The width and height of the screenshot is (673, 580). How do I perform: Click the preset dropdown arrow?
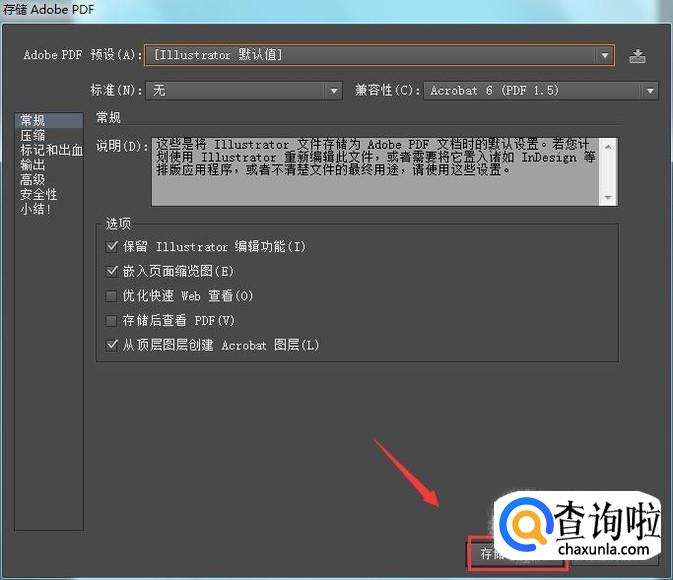tap(604, 55)
